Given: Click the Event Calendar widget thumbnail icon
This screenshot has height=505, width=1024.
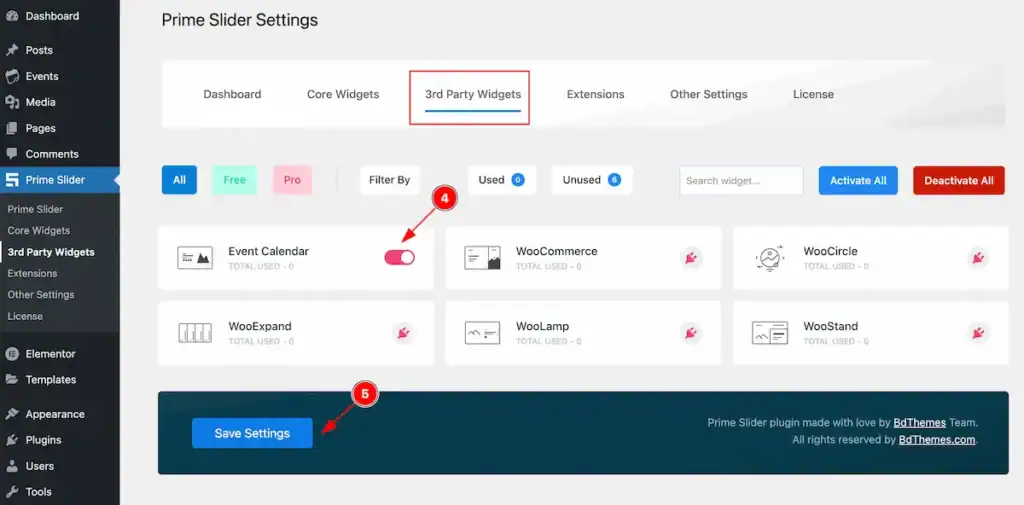Looking at the screenshot, I should pos(195,258).
